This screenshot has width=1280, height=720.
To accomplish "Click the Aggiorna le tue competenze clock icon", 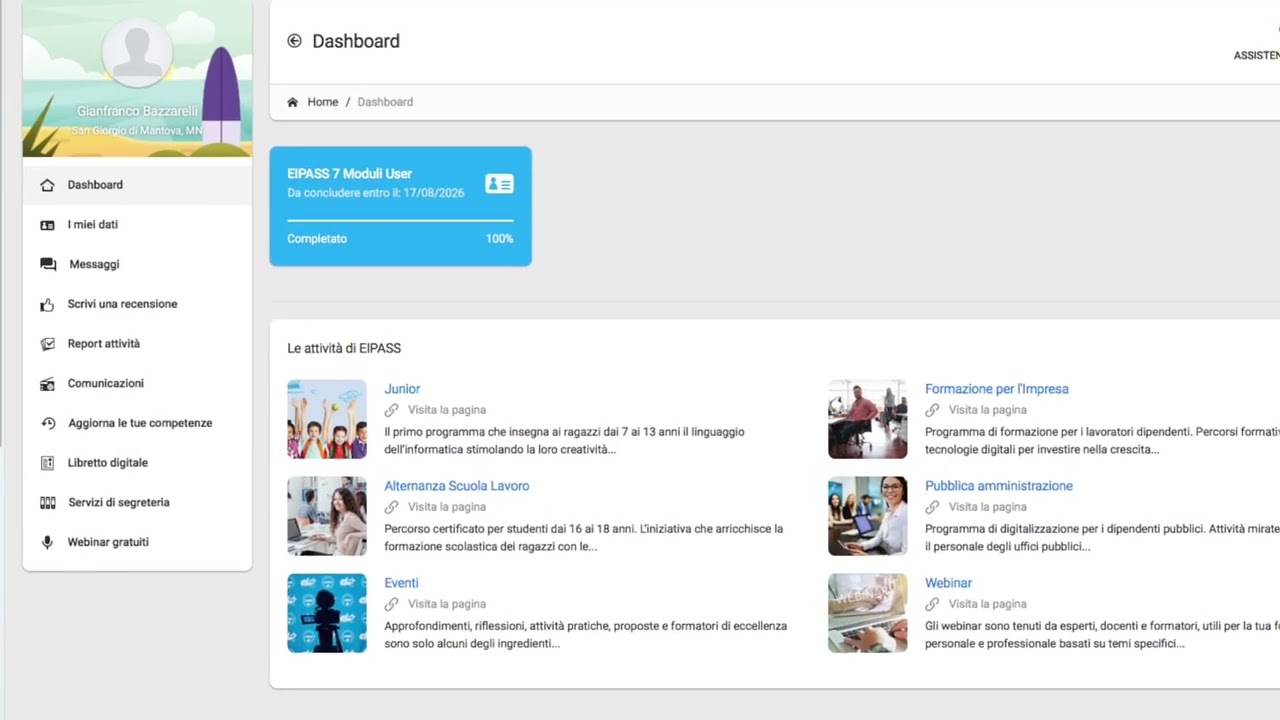I will click(x=48, y=423).
